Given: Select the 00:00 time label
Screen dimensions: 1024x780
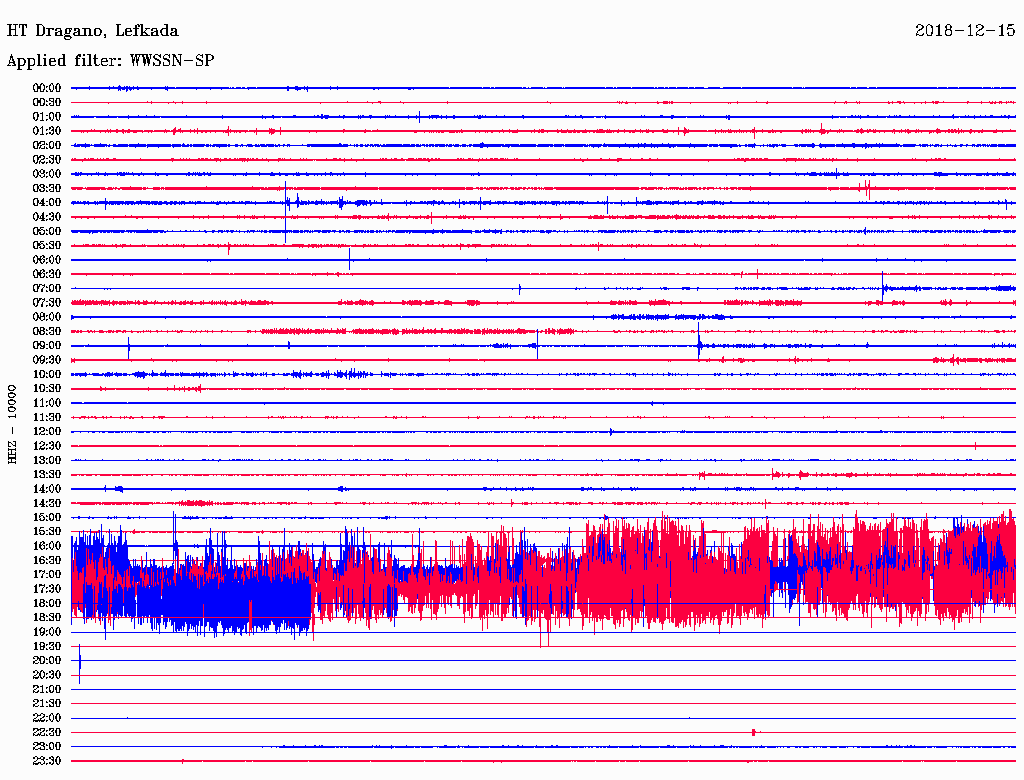Looking at the screenshot, I should click(x=47, y=88).
